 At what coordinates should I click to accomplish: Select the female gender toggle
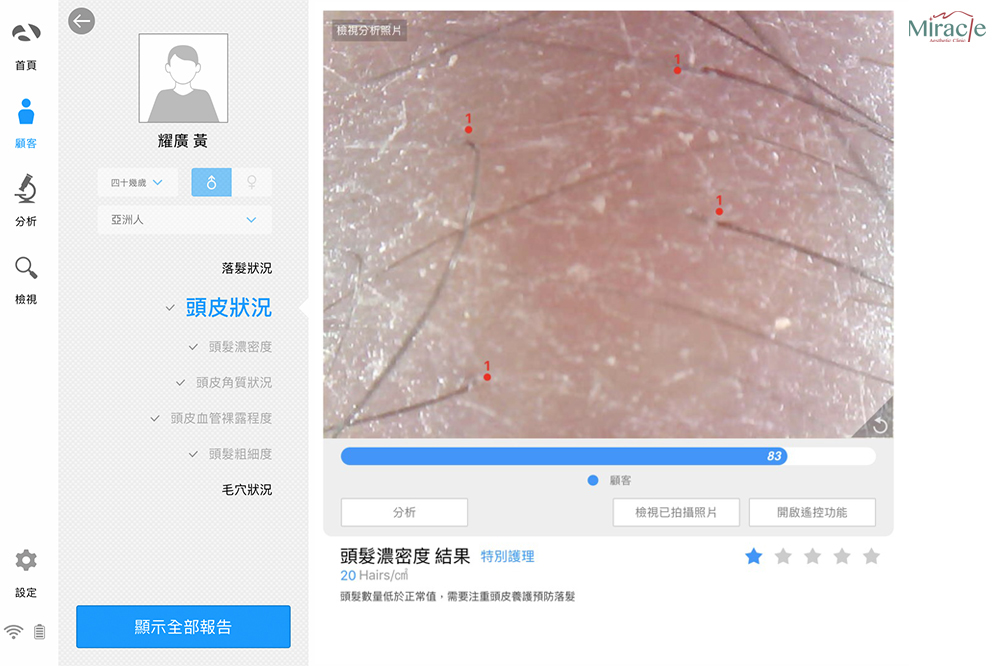252,182
